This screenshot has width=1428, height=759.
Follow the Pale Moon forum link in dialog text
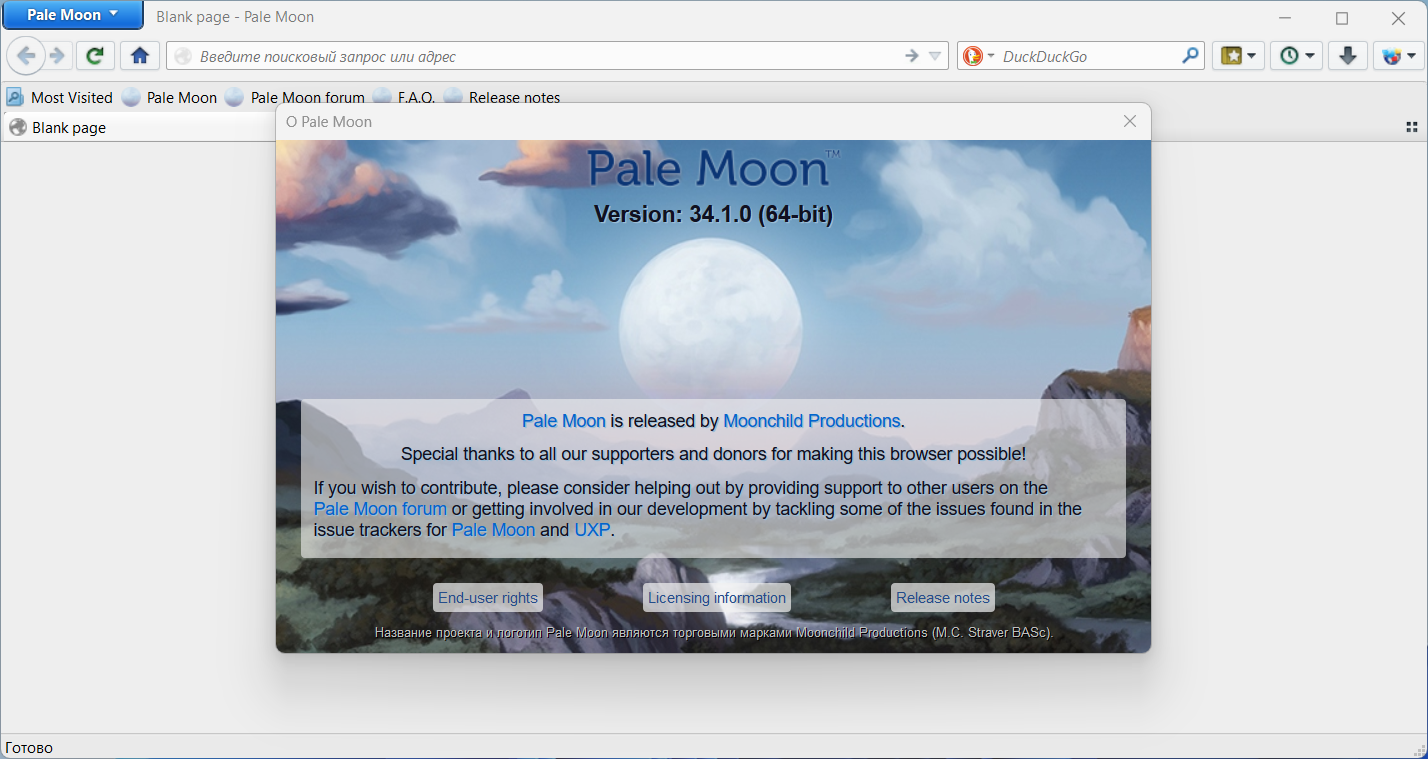(x=380, y=509)
